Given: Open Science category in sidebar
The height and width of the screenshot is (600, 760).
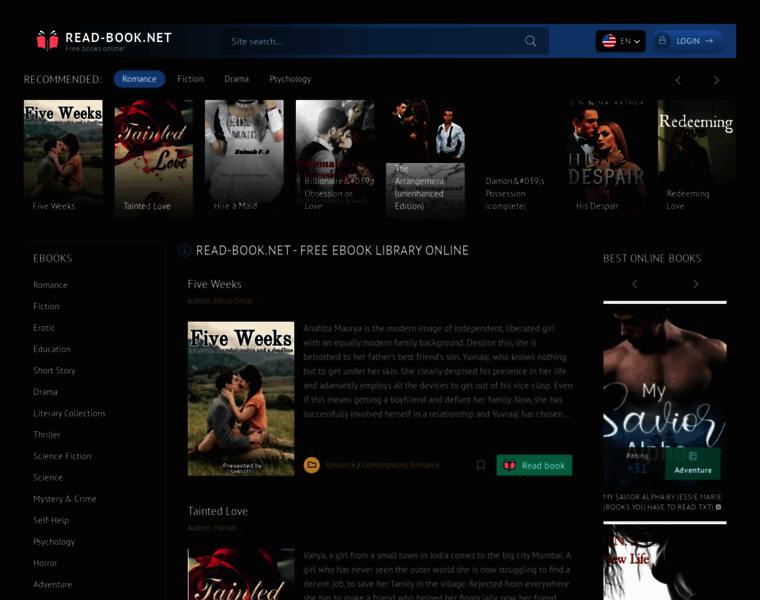Looking at the screenshot, I should click(x=48, y=477).
